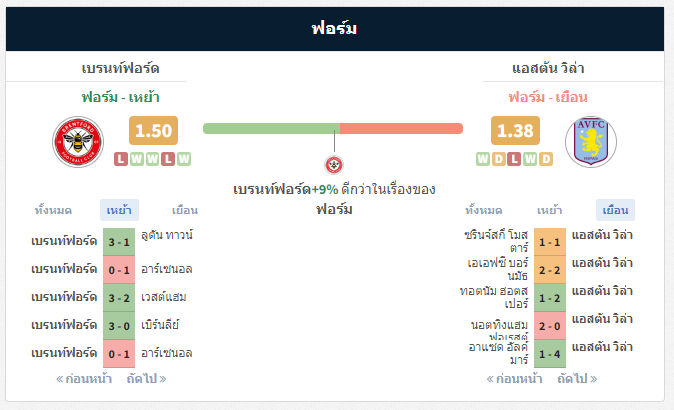Click Brentford's first red L form badge

click(x=121, y=159)
